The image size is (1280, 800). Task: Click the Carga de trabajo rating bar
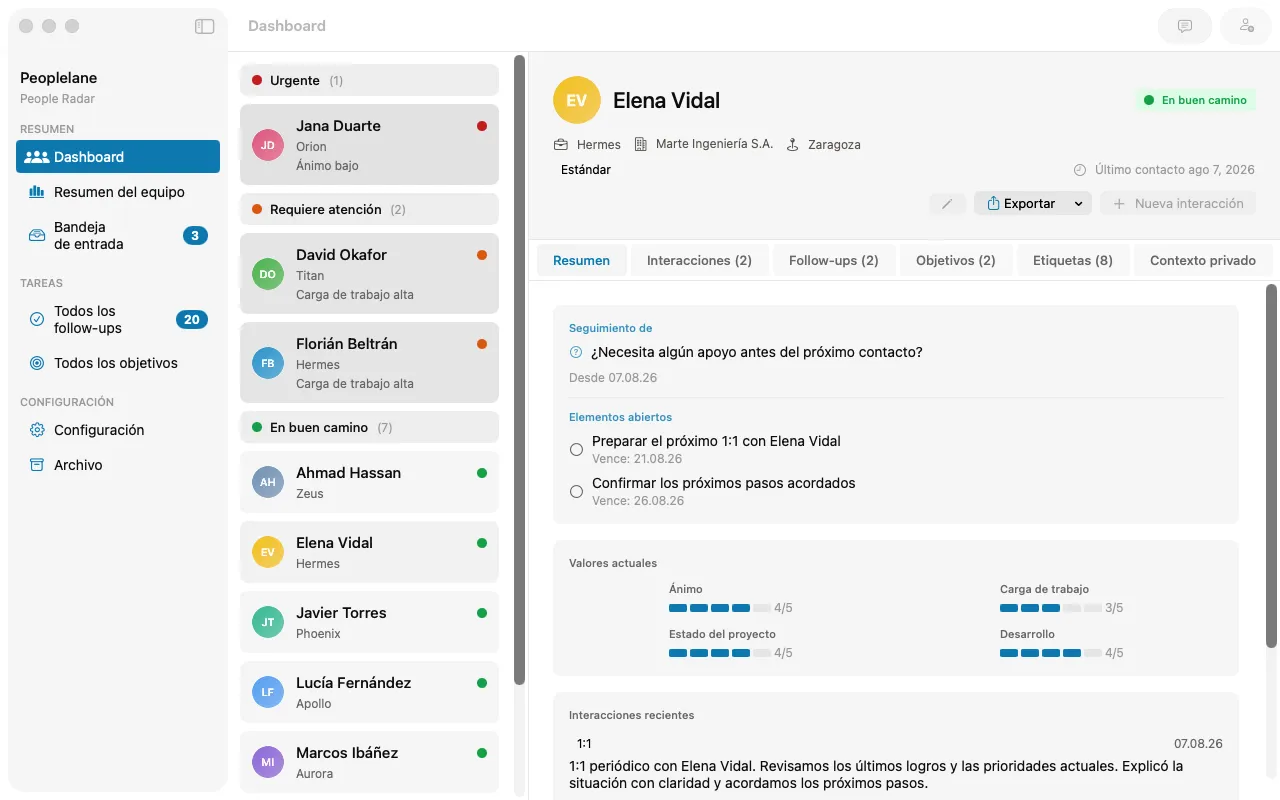tap(1050, 608)
